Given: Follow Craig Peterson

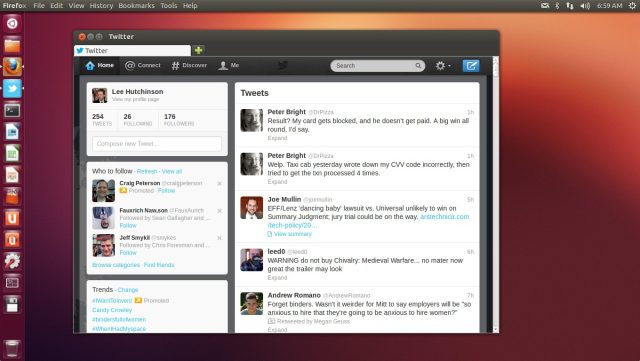Looking at the screenshot, I should (x=166, y=191).
